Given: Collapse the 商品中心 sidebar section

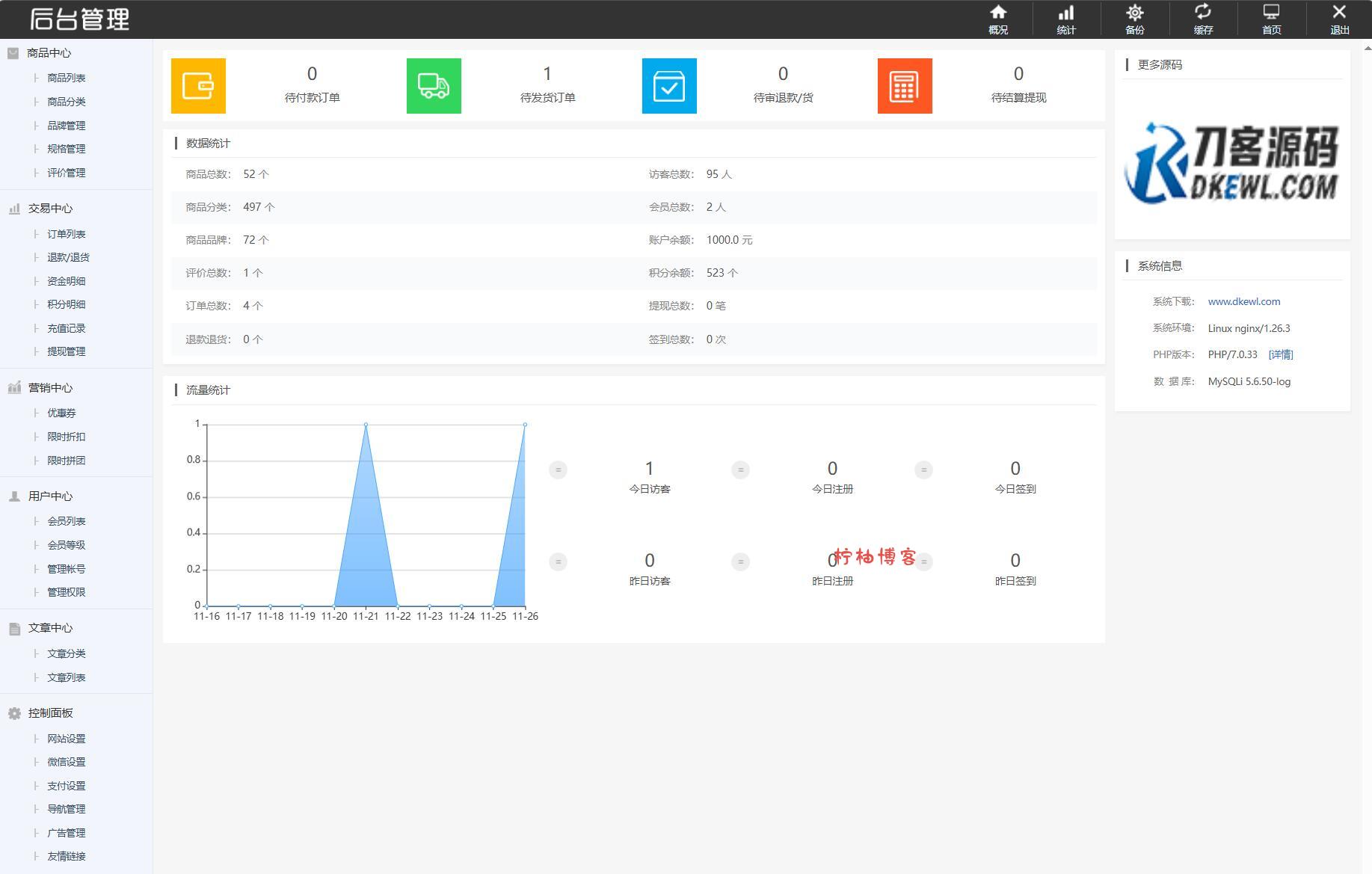Looking at the screenshot, I should pyautogui.click(x=49, y=53).
